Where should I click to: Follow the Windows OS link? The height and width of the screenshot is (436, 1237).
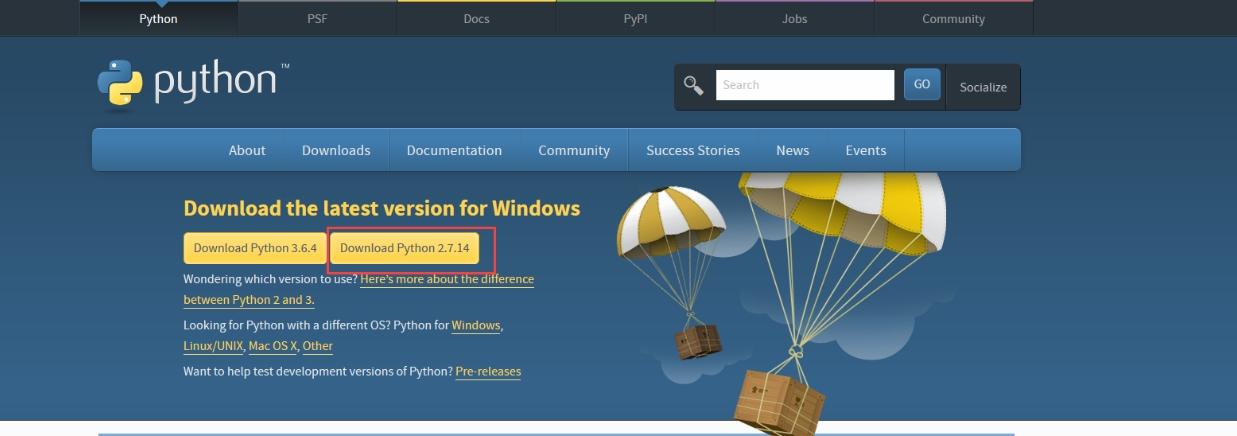pyautogui.click(x=476, y=326)
